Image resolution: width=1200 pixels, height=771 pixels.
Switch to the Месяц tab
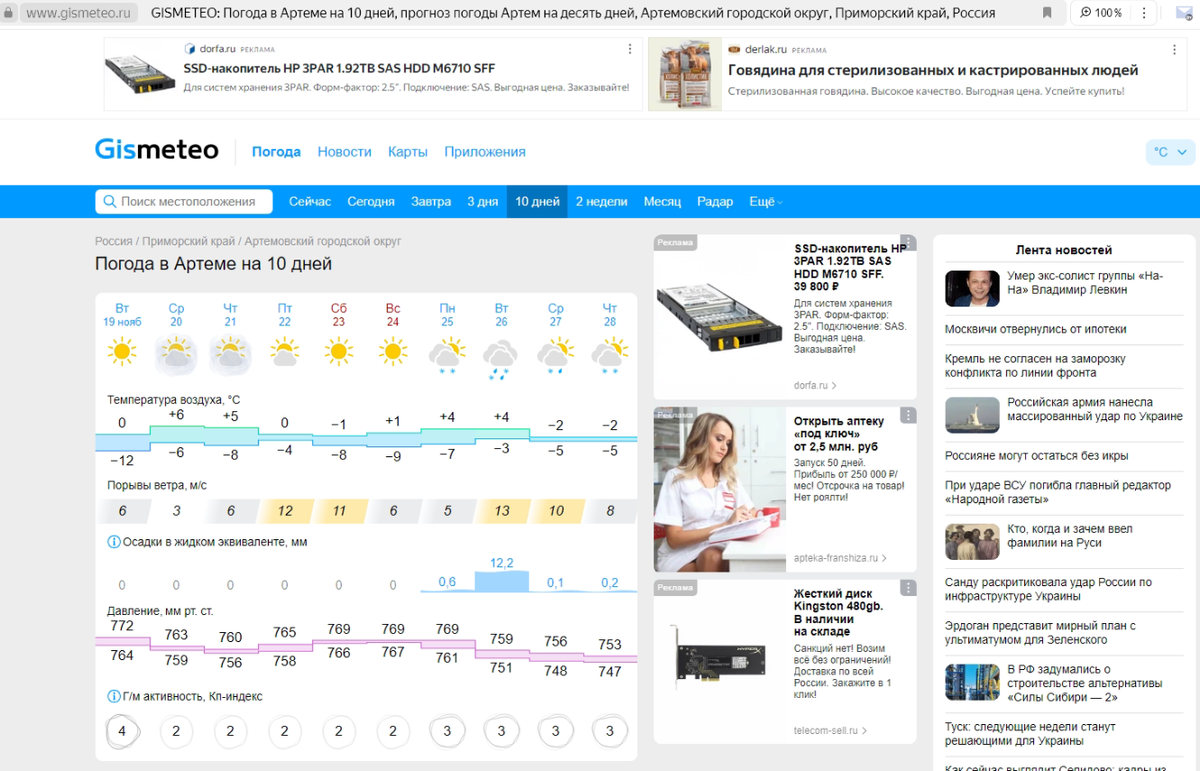click(x=662, y=201)
